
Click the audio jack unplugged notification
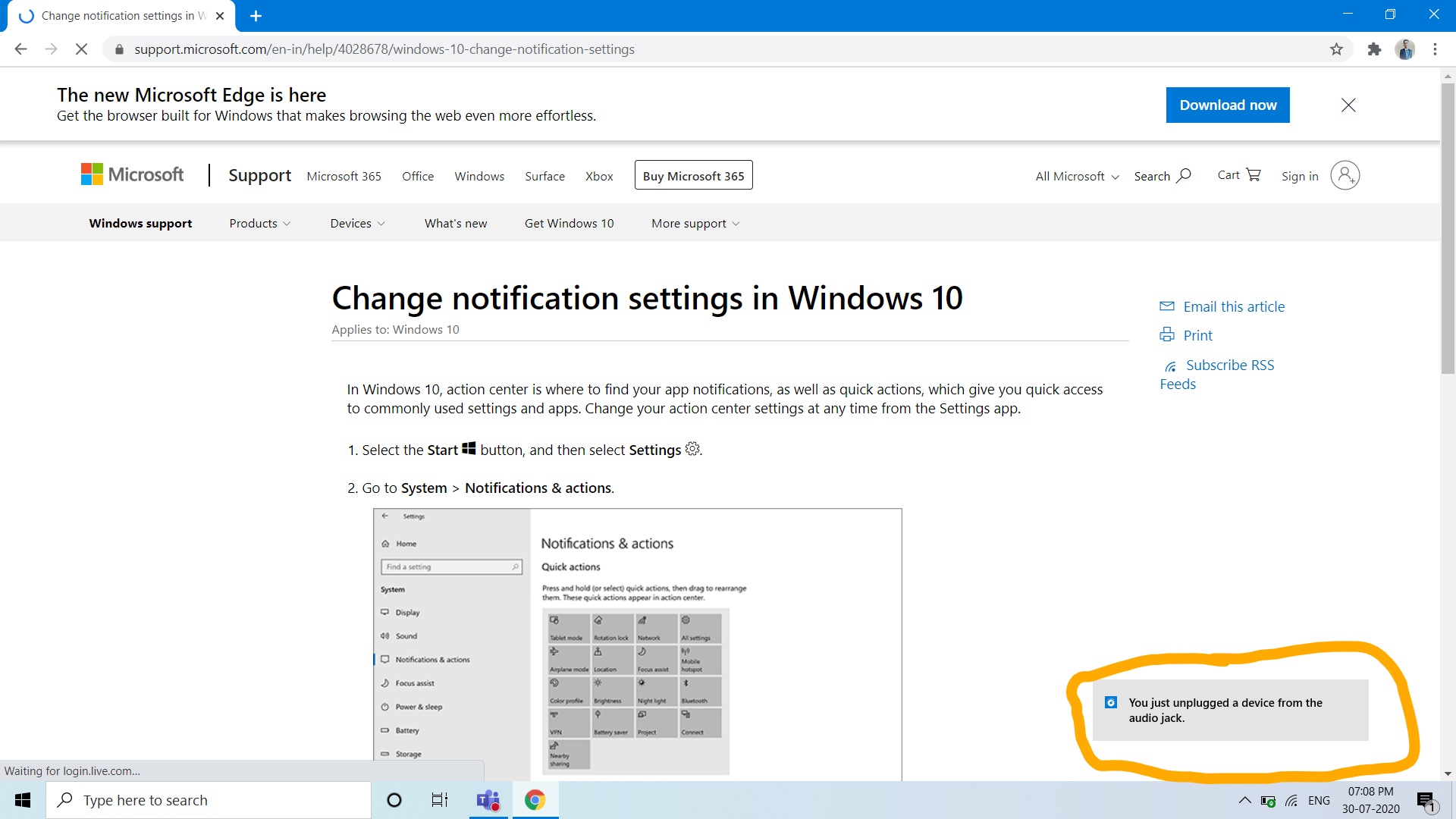[x=1230, y=710]
